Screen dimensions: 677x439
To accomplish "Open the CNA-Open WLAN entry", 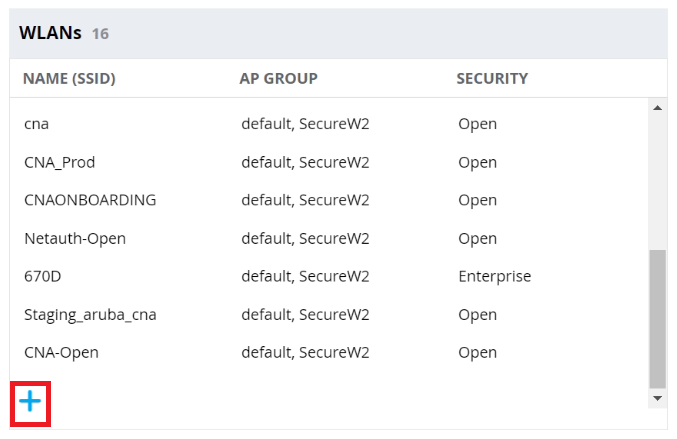I will click(61, 352).
